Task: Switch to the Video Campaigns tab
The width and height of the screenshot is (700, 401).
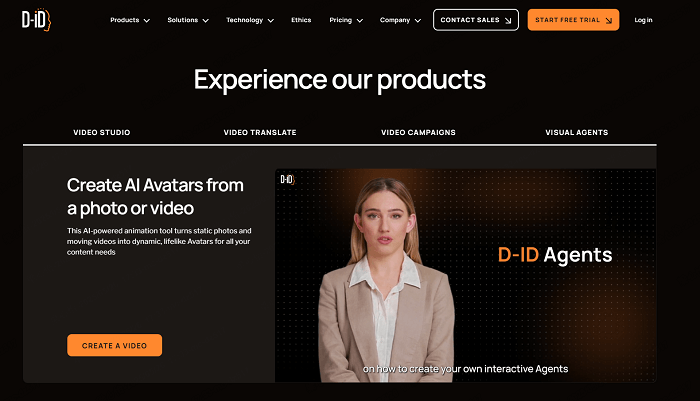Action: [418, 133]
